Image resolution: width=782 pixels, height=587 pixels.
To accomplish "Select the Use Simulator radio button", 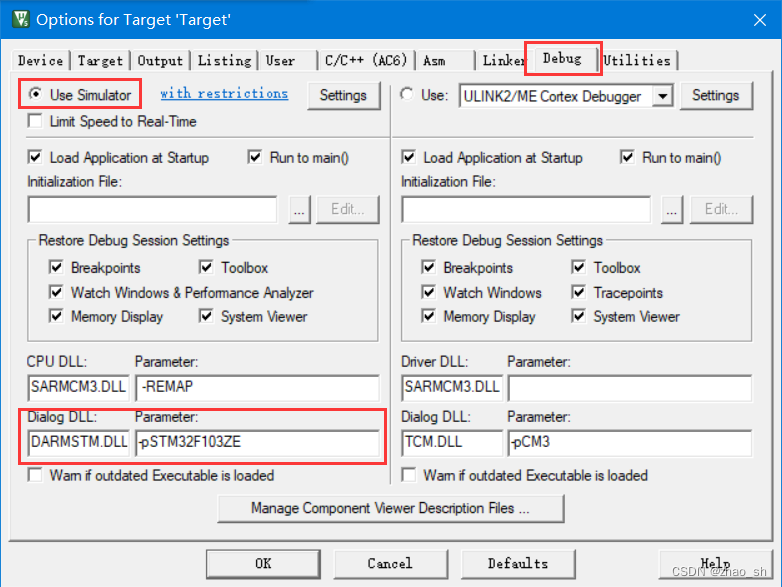I will click(x=35, y=94).
